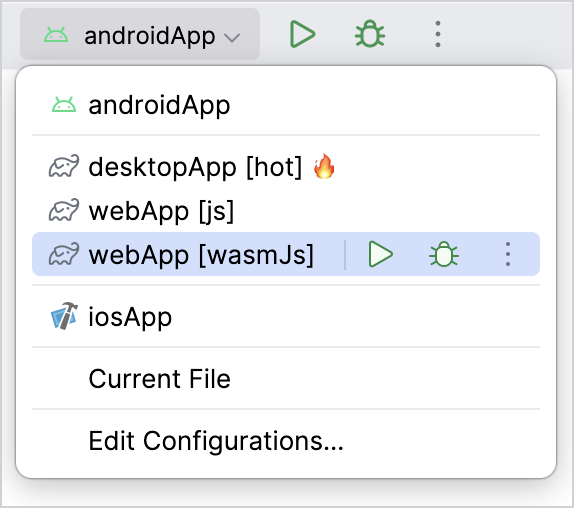
Task: Open the toolbar's vertical three-dots menu
Action: 438,34
